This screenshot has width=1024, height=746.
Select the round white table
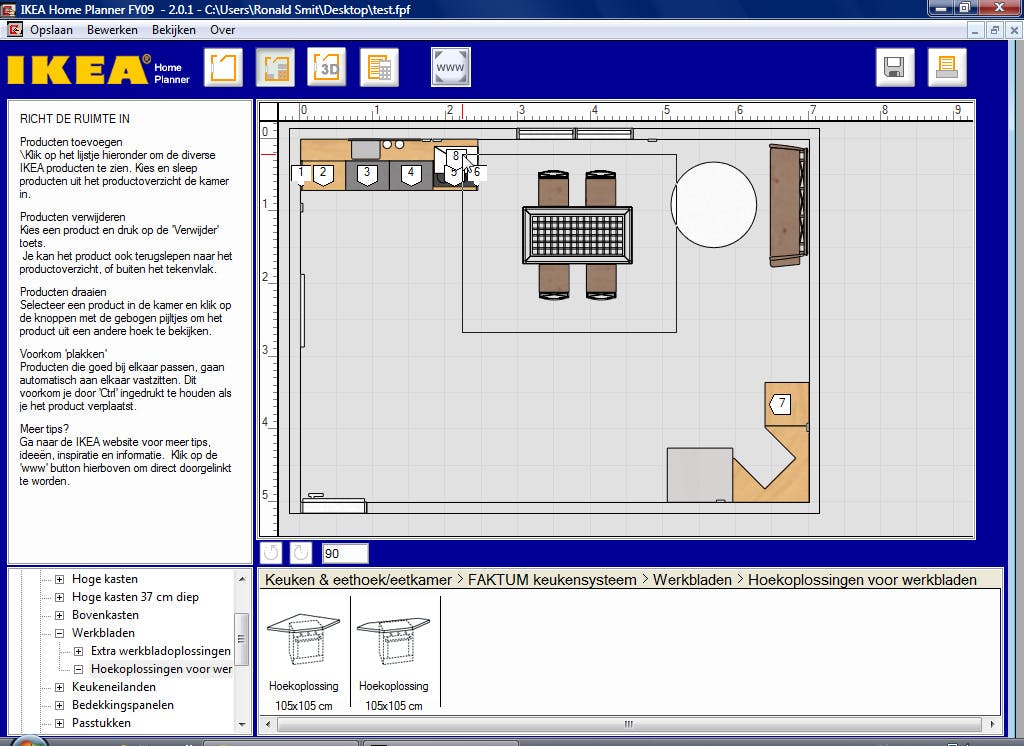pos(714,204)
